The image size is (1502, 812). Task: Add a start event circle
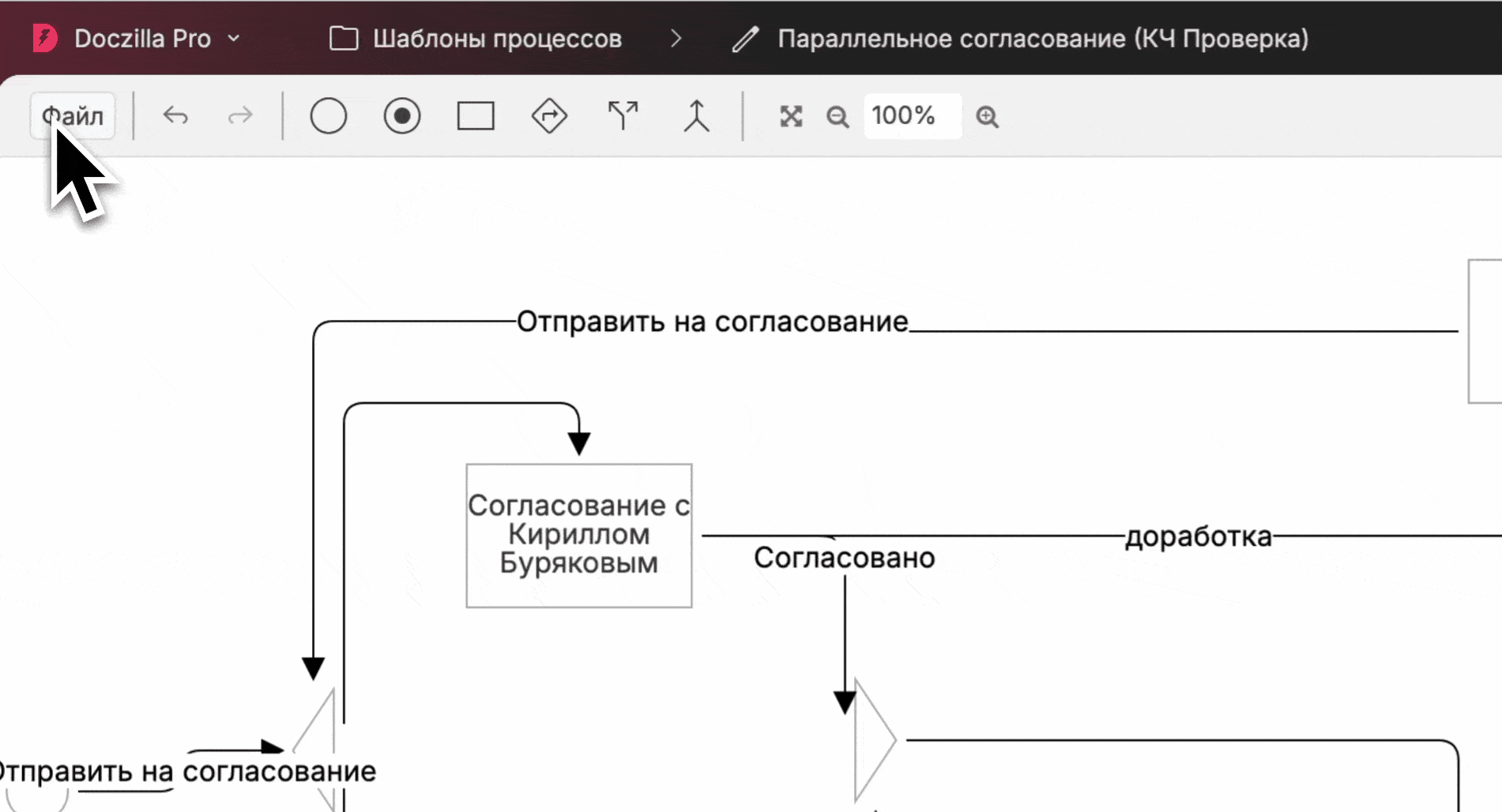329,116
